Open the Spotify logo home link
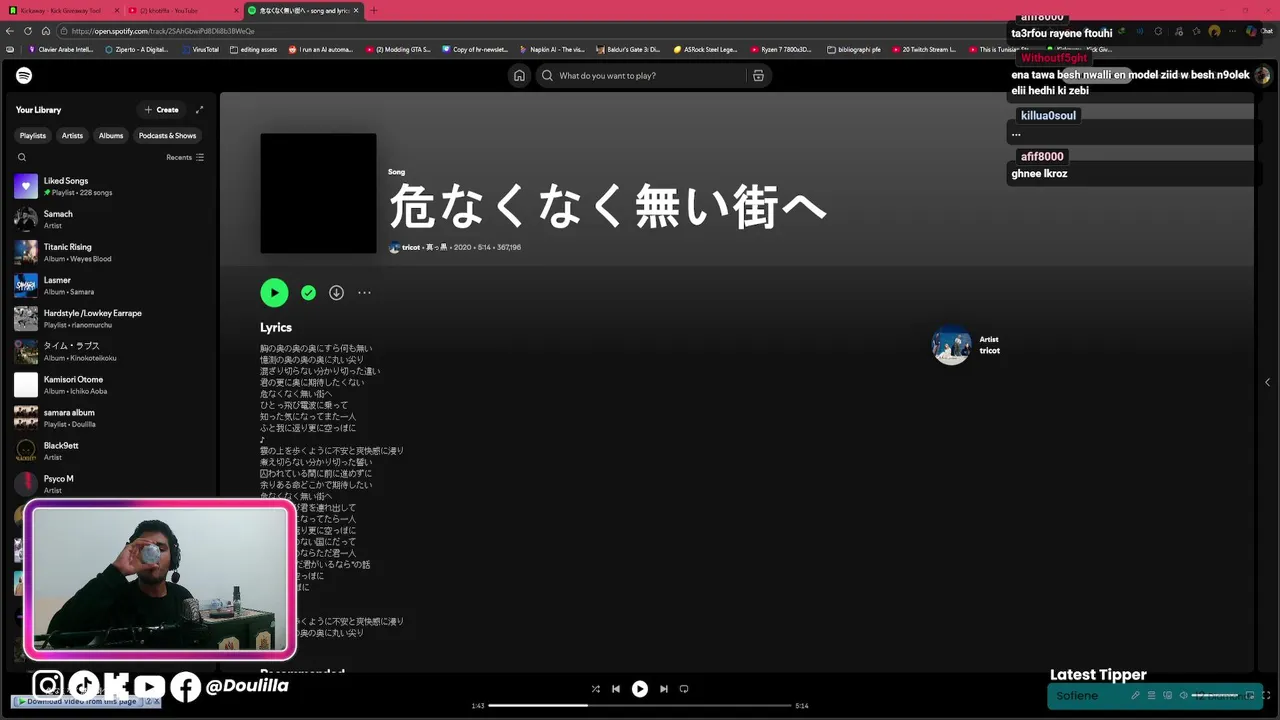 24,75
